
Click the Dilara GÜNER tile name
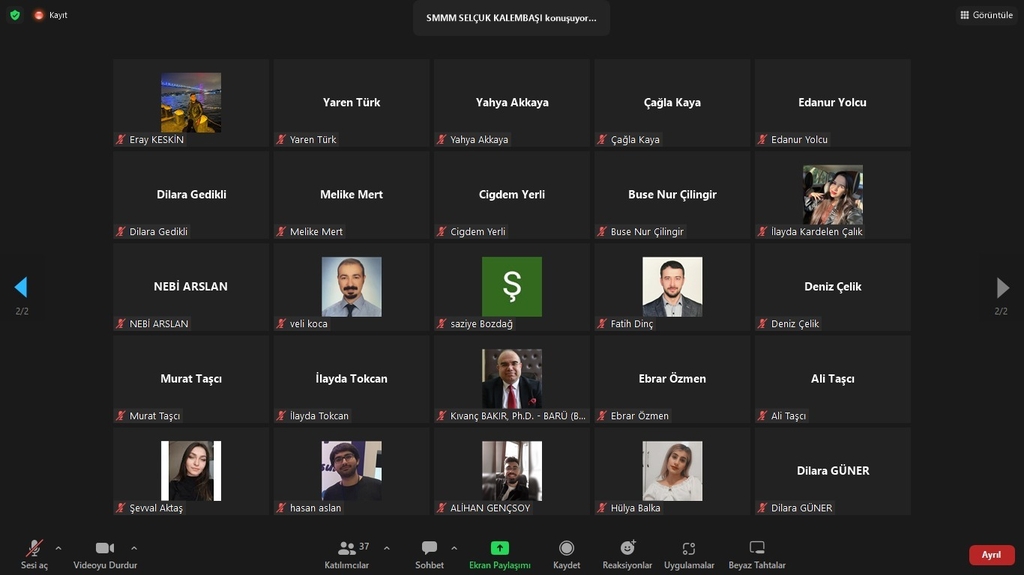(833, 471)
